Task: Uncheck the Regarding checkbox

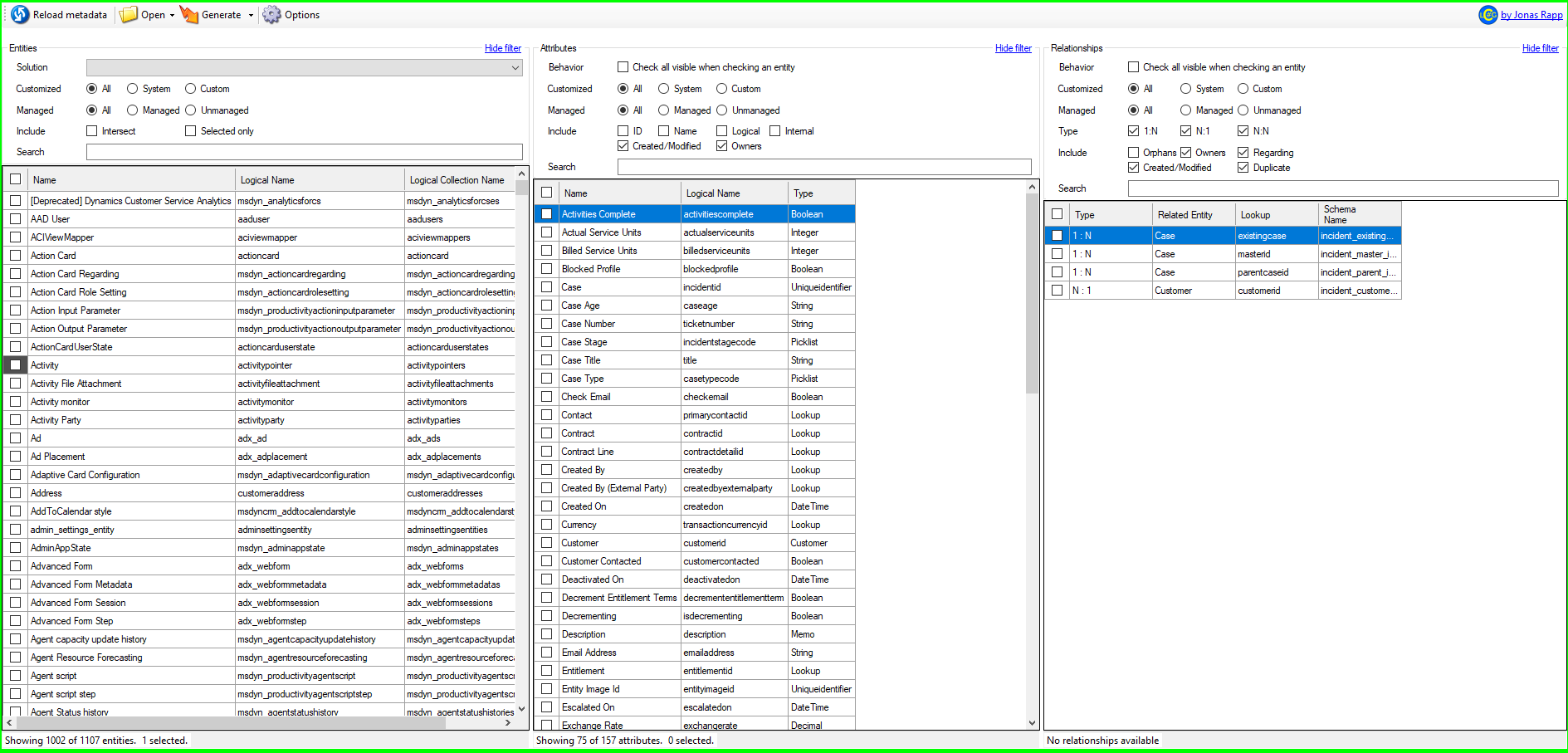Action: coord(1243,153)
